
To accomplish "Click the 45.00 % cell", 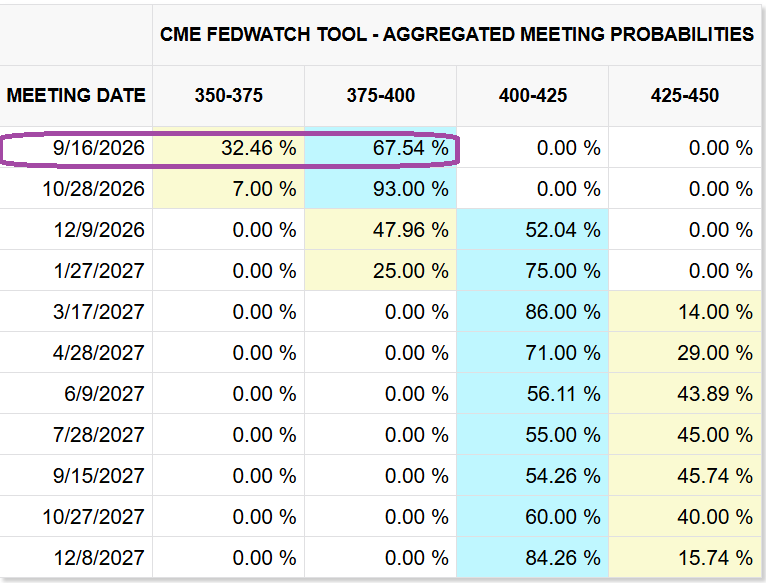I will tap(685, 434).
